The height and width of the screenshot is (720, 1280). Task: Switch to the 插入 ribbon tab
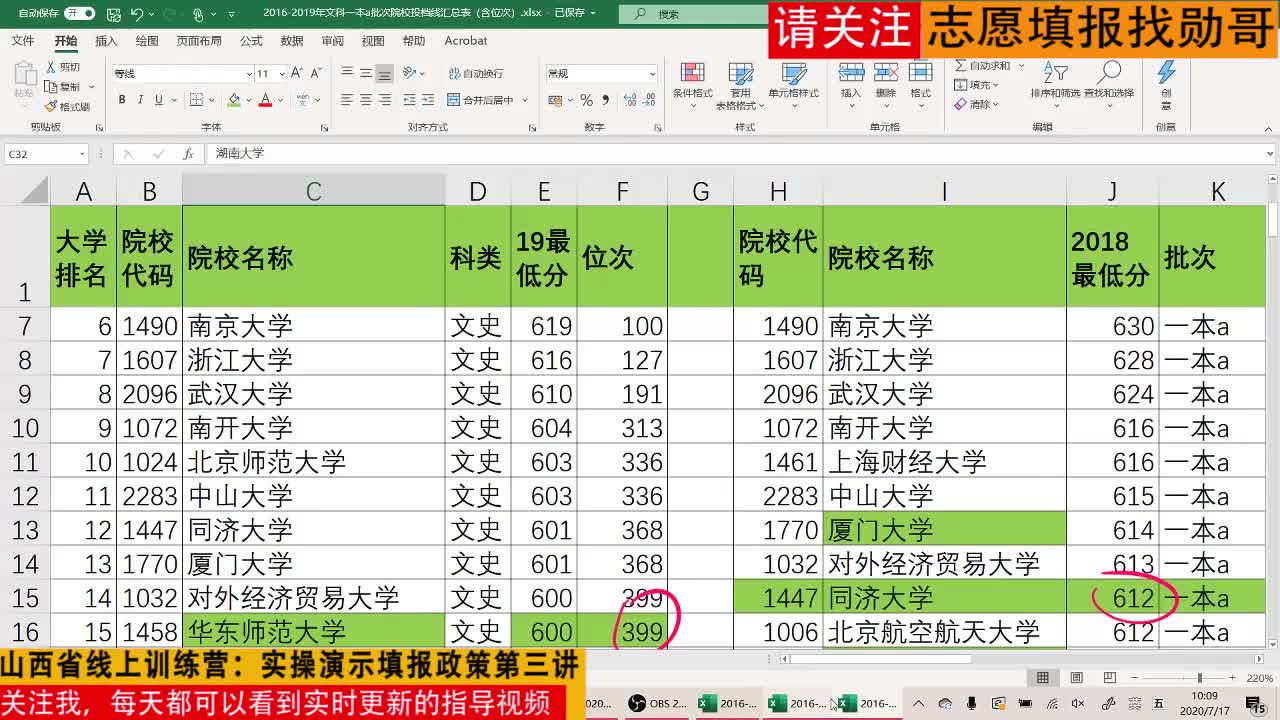(106, 41)
